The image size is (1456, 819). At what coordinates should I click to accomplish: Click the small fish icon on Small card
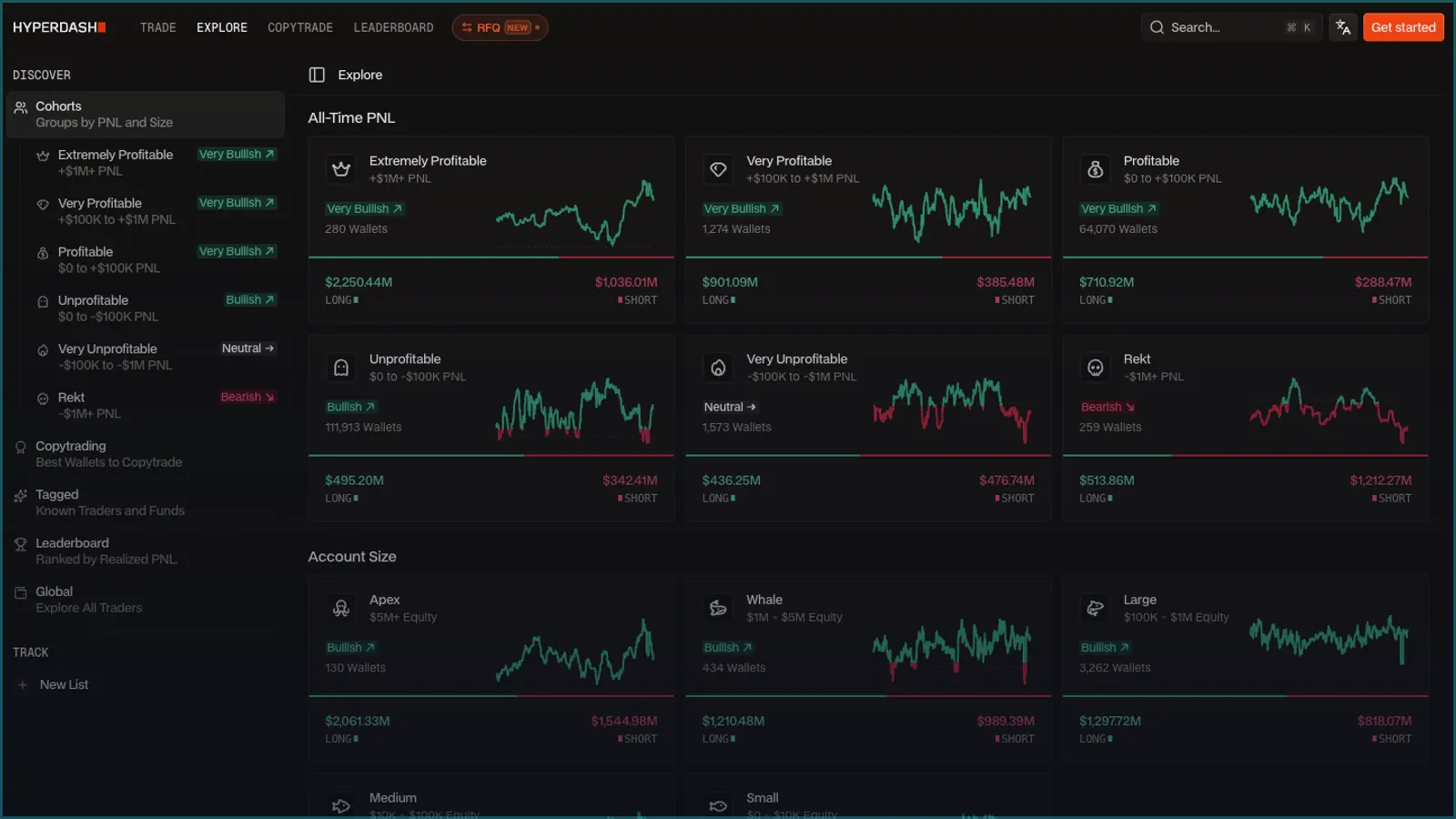click(718, 805)
